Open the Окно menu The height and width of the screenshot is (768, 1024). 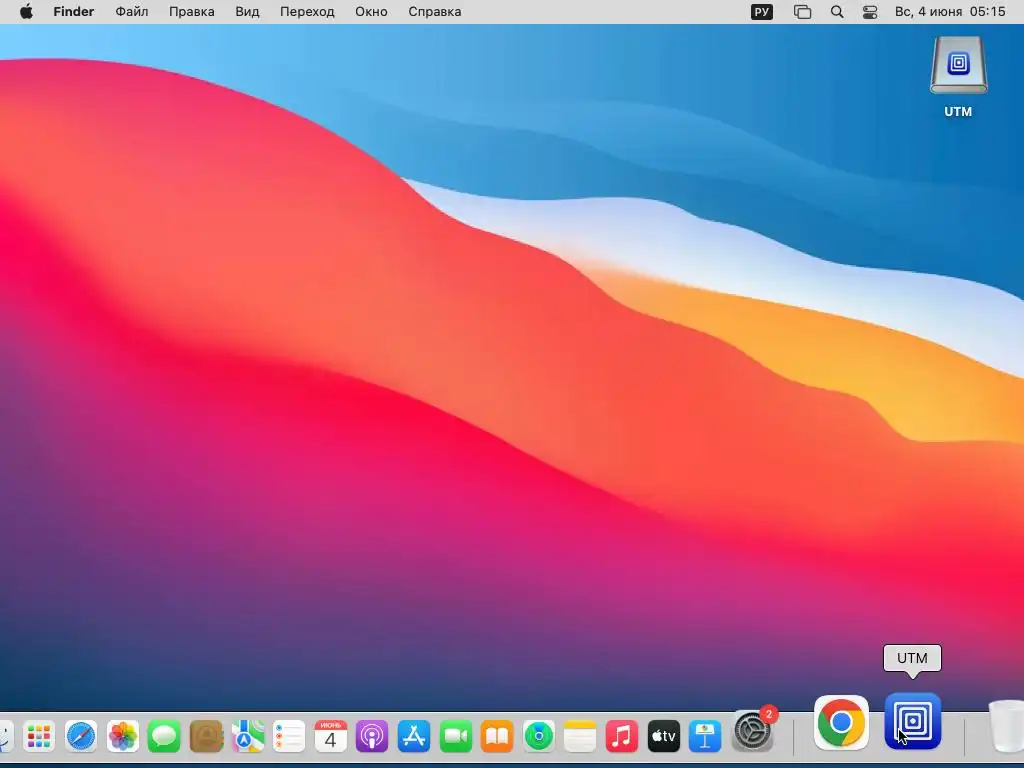pyautogui.click(x=371, y=12)
